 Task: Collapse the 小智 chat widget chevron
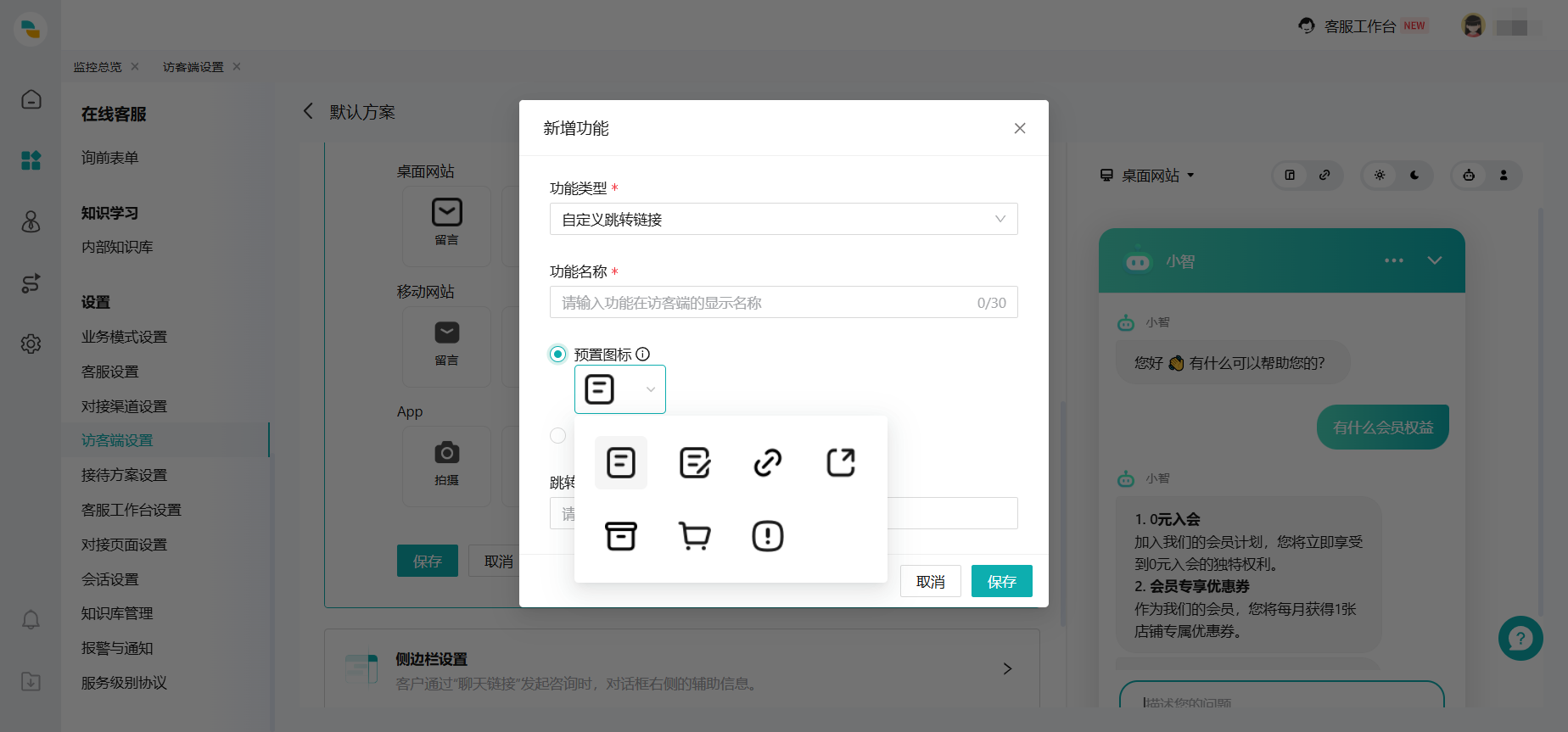tap(1435, 260)
